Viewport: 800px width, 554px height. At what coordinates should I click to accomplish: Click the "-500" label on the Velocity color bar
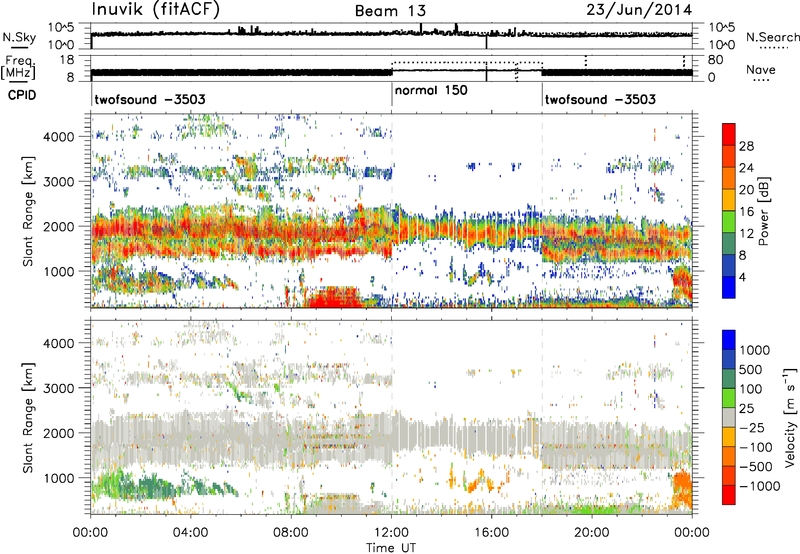coord(756,467)
